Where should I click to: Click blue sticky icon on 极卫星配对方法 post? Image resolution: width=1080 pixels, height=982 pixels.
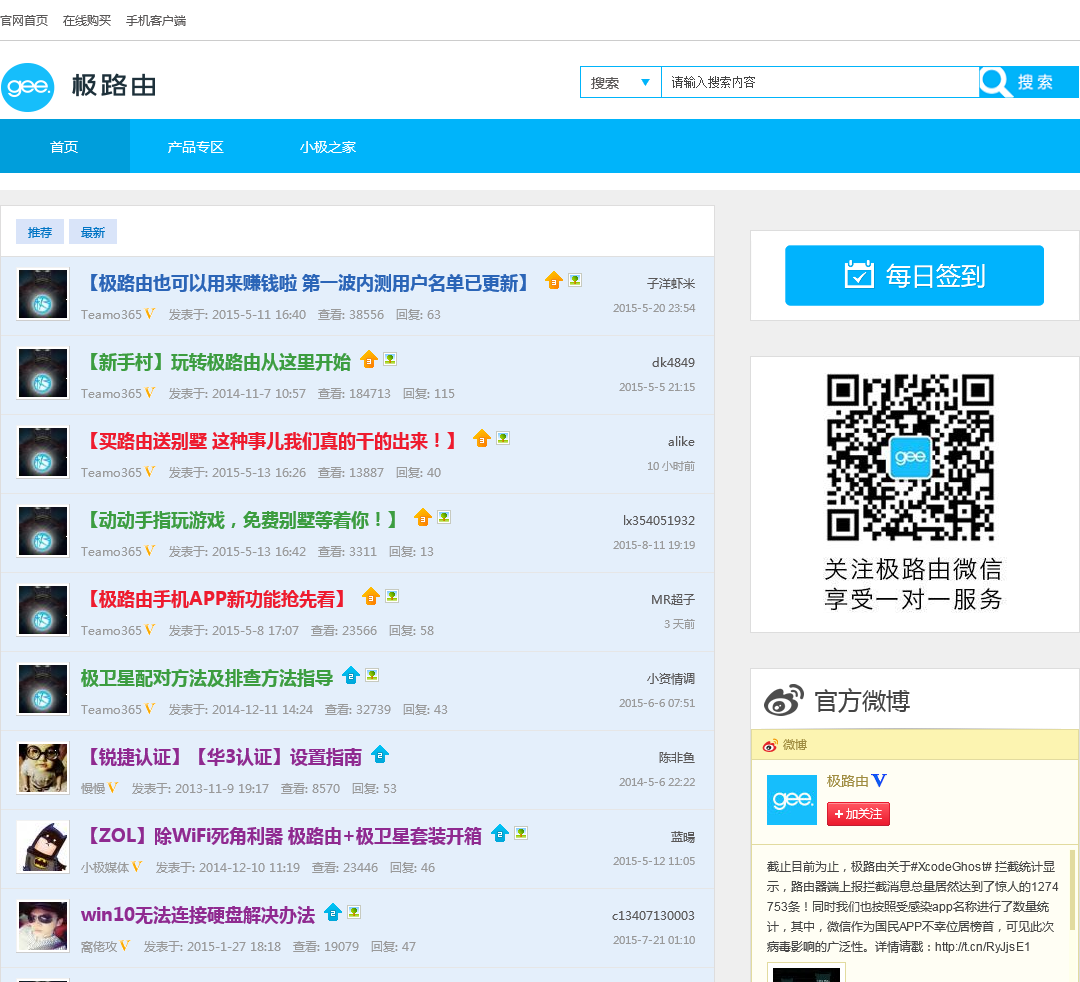point(351,675)
